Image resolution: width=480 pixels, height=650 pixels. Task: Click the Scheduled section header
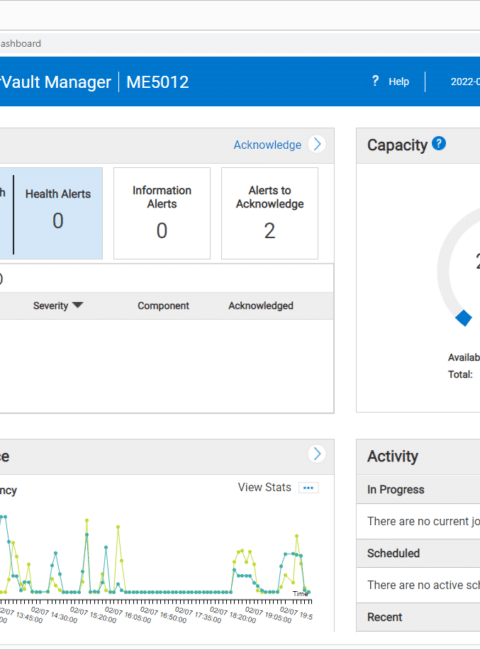pyautogui.click(x=418, y=553)
